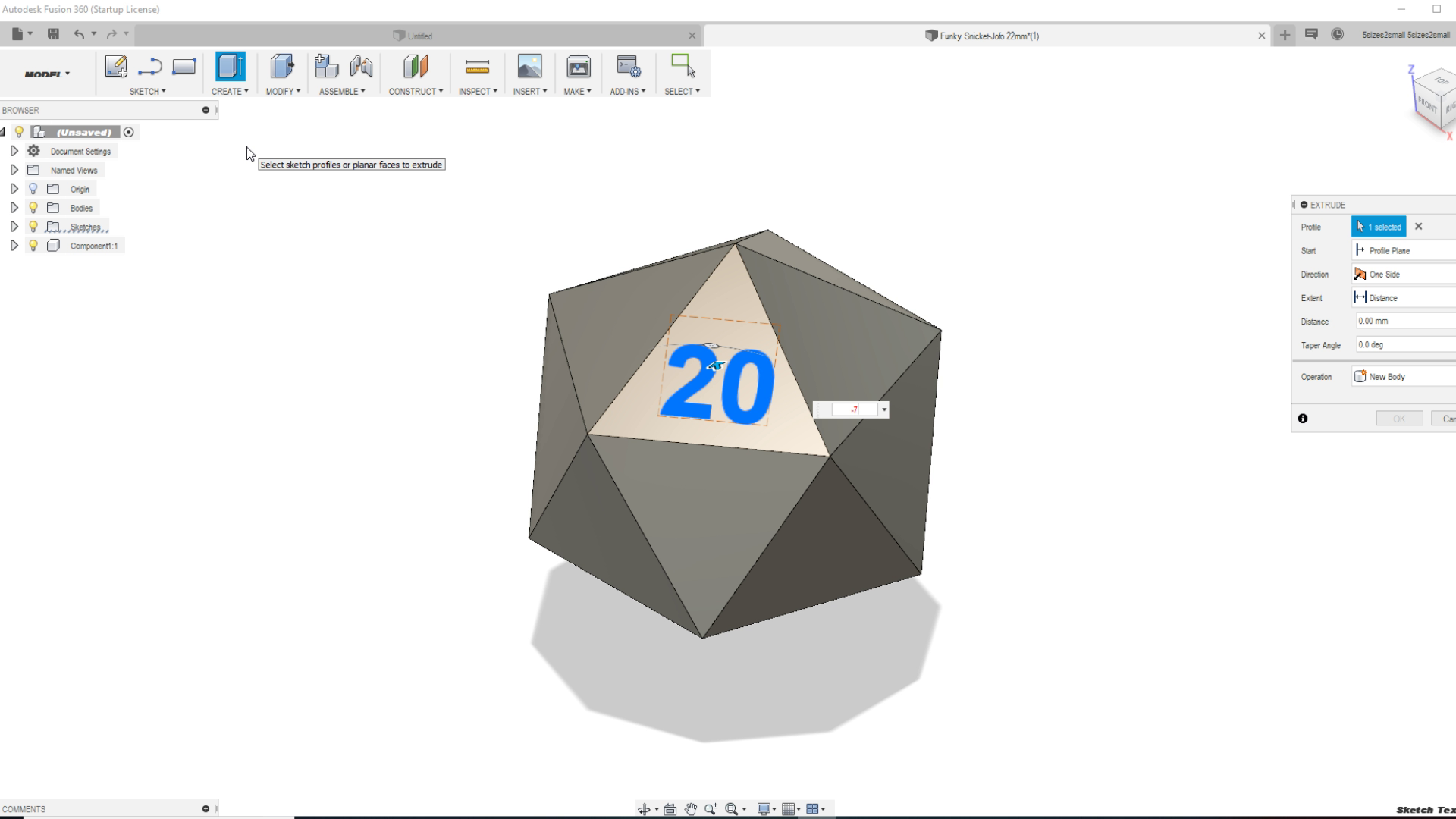Viewport: 1456px width, 819px height.
Task: Click the extrude info icon
Action: coord(1303,419)
